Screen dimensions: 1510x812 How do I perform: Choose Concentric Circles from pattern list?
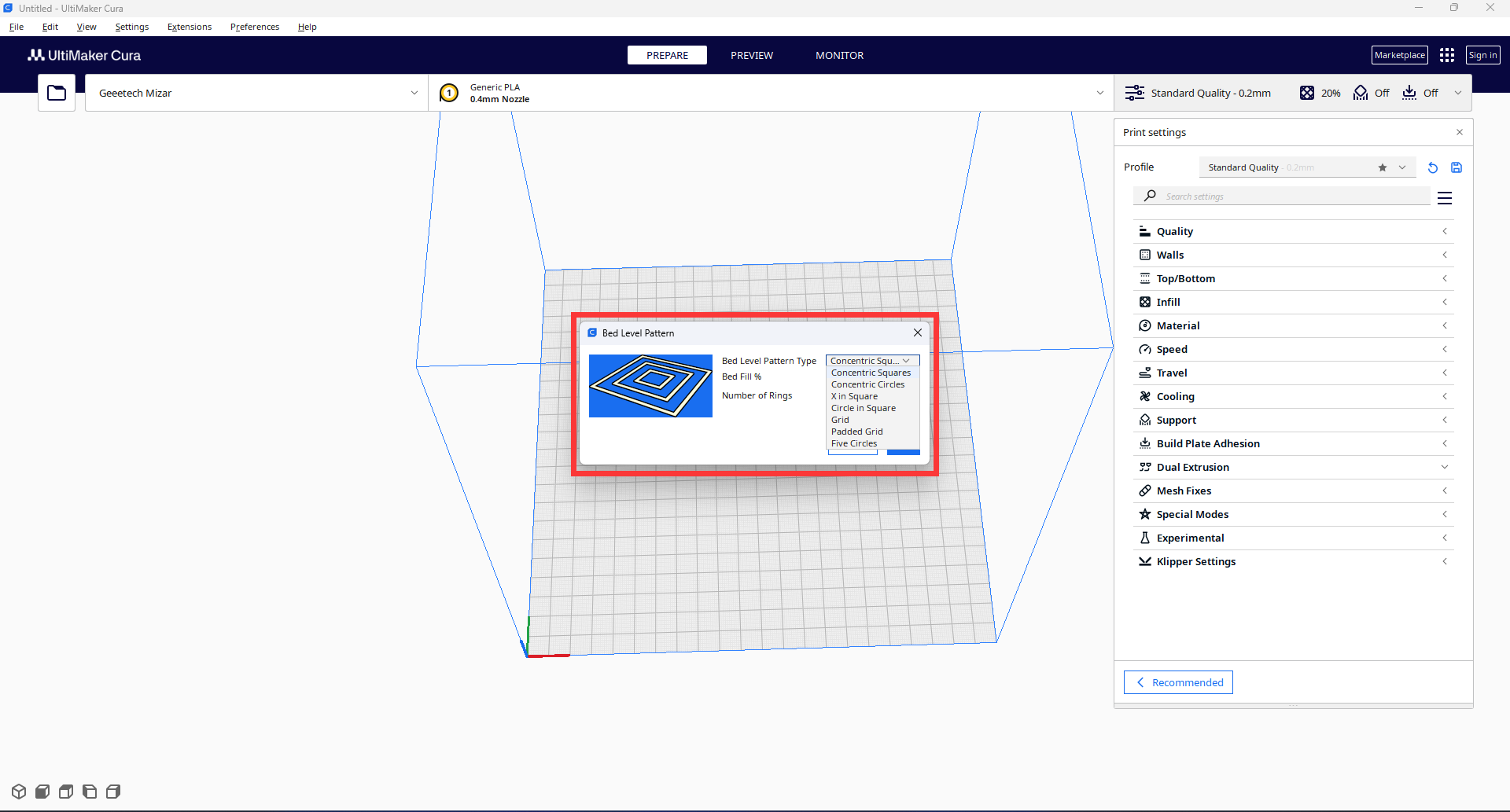click(871, 384)
